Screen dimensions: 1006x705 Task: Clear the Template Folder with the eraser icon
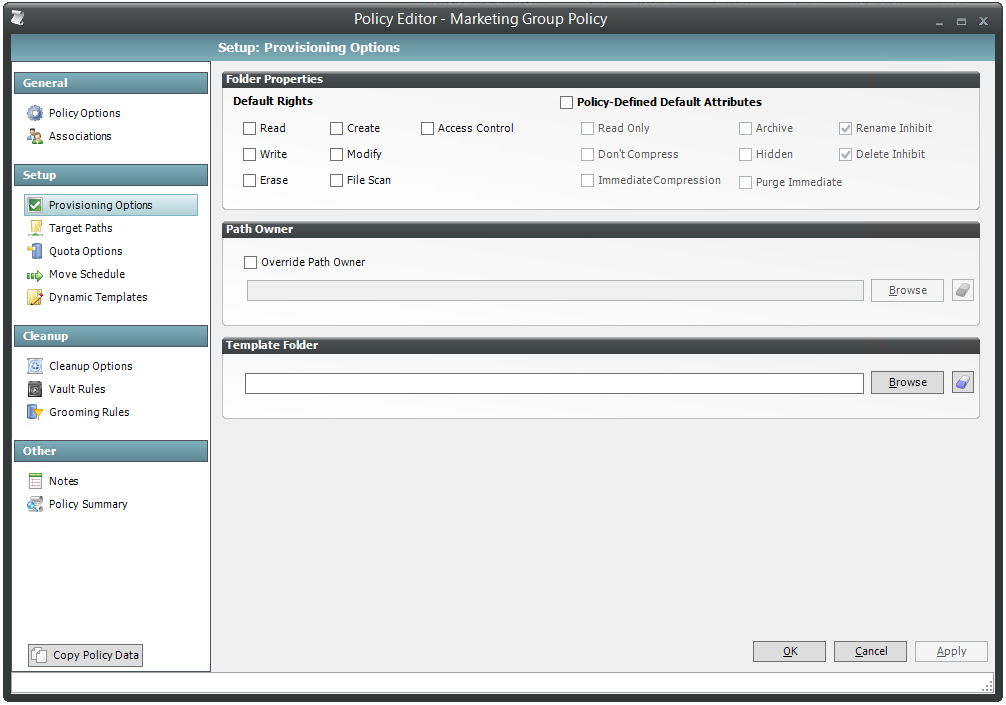coord(962,382)
